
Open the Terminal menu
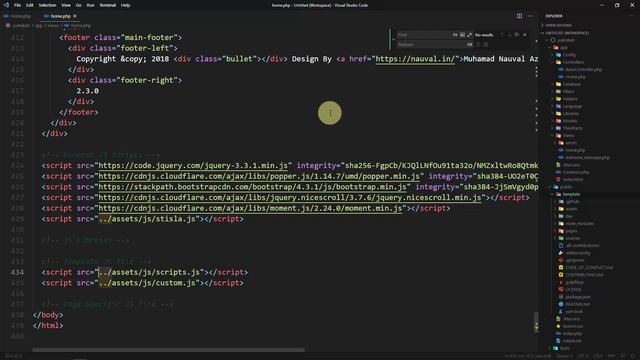pyautogui.click(x=108, y=5)
